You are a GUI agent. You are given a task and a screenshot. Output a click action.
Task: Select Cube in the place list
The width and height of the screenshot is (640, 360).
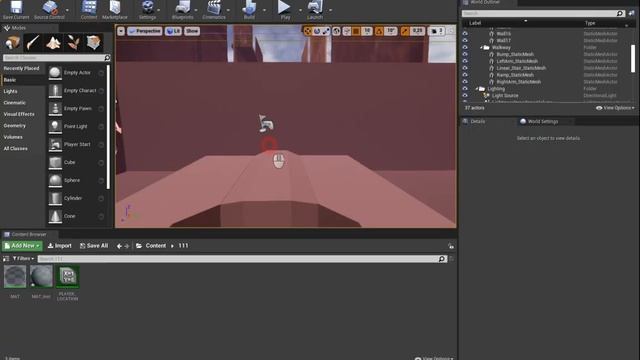[76, 162]
